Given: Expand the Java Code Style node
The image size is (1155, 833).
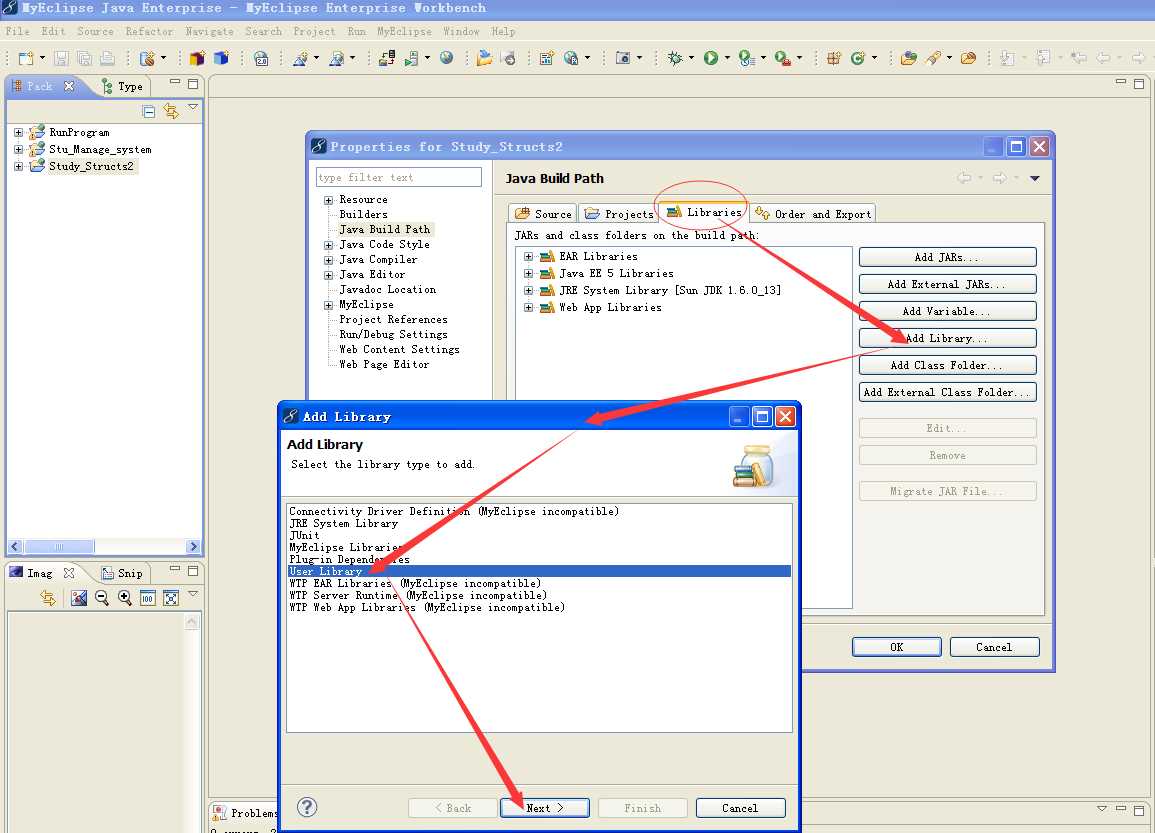Looking at the screenshot, I should tap(329, 245).
